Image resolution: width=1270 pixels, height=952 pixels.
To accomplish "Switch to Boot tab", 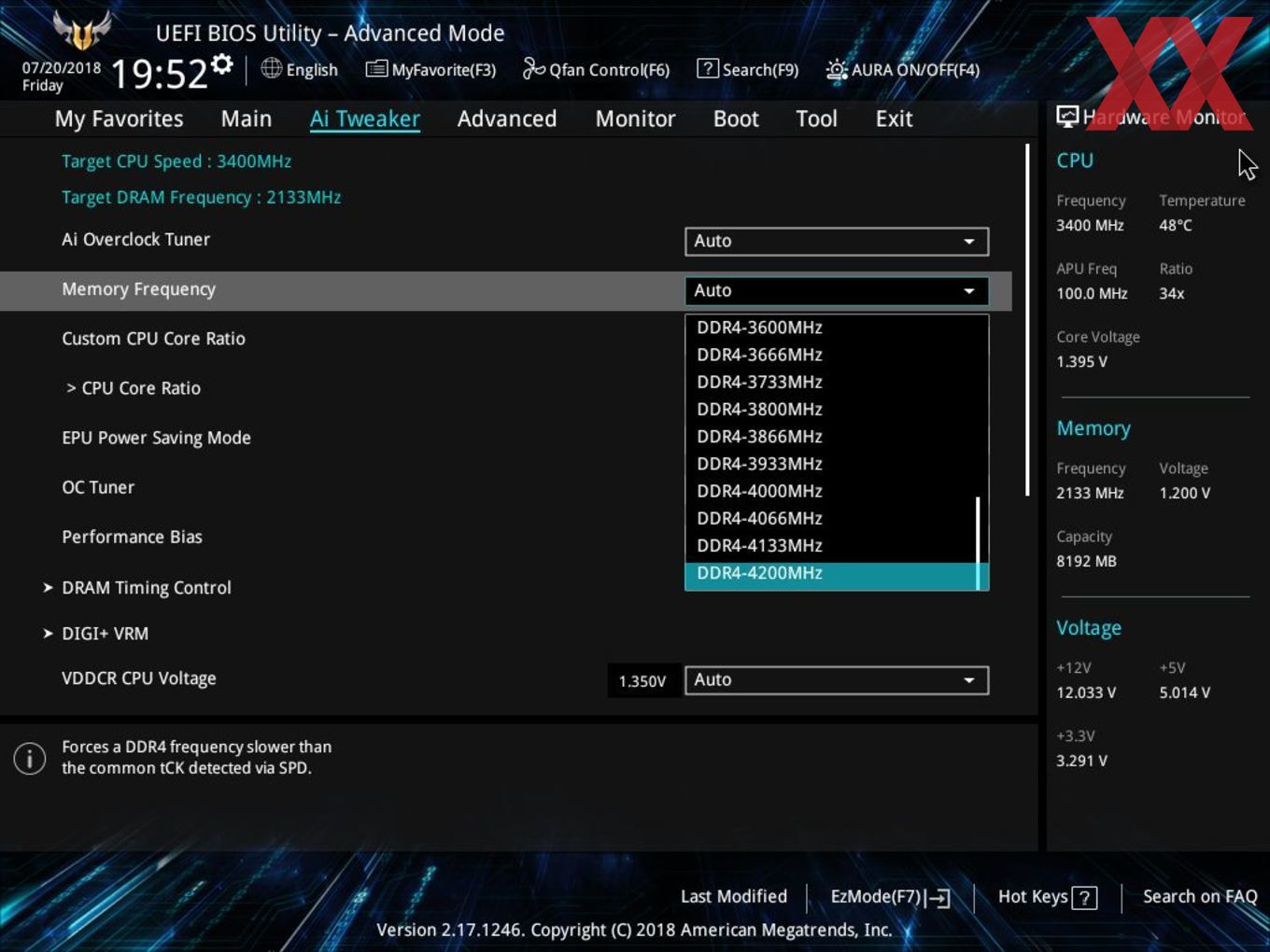I will coord(736,119).
